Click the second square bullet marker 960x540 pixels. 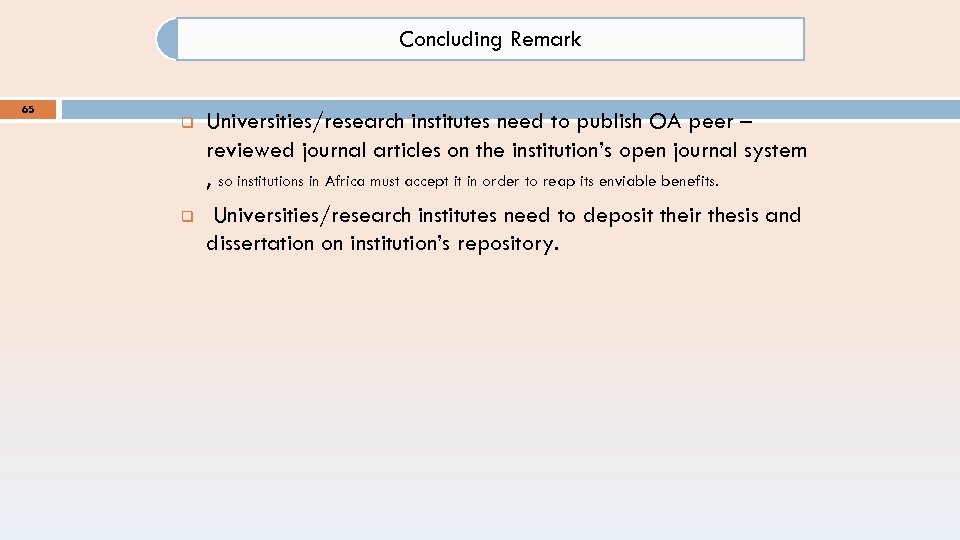tap(186, 216)
